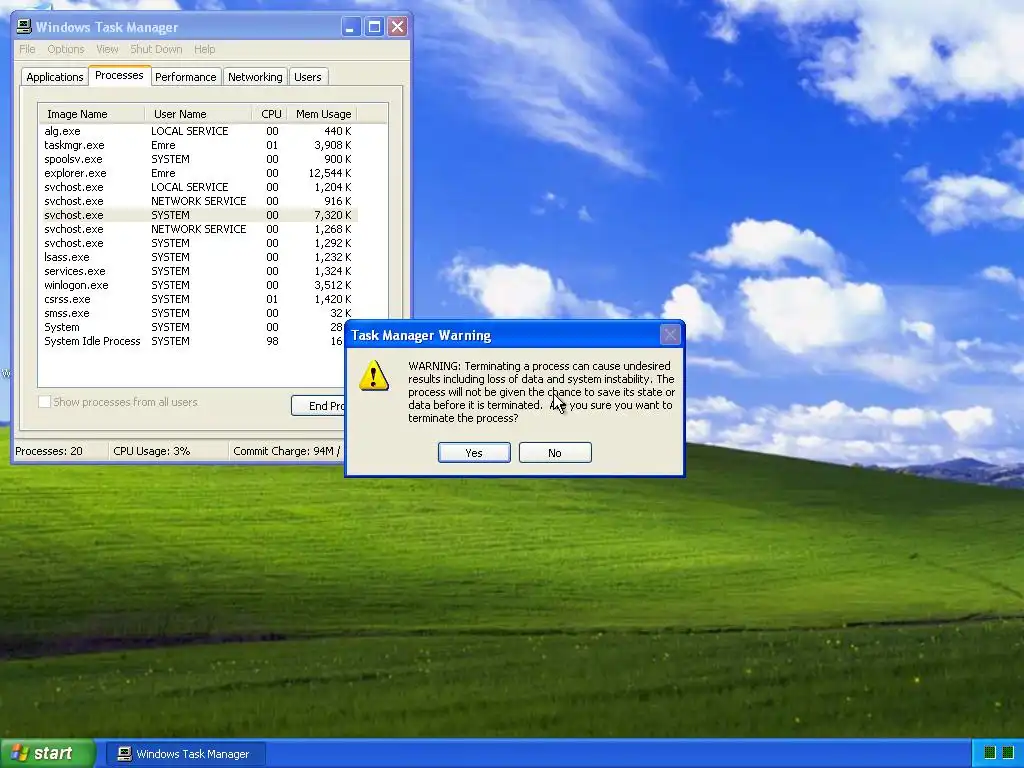Screen dimensions: 1024x768
Task: Open the Options menu
Action: (66, 49)
